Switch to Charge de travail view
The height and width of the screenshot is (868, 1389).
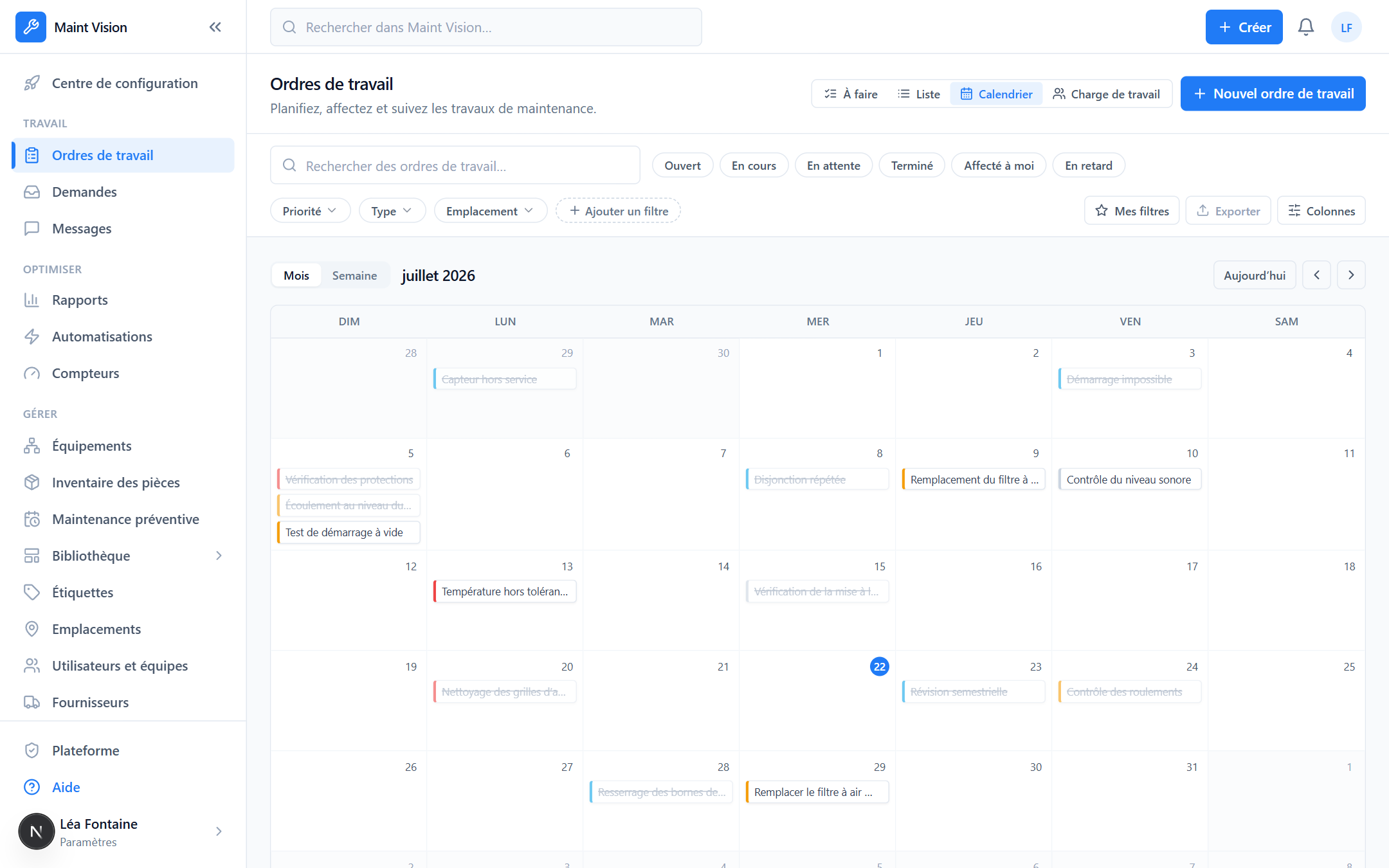[1106, 94]
